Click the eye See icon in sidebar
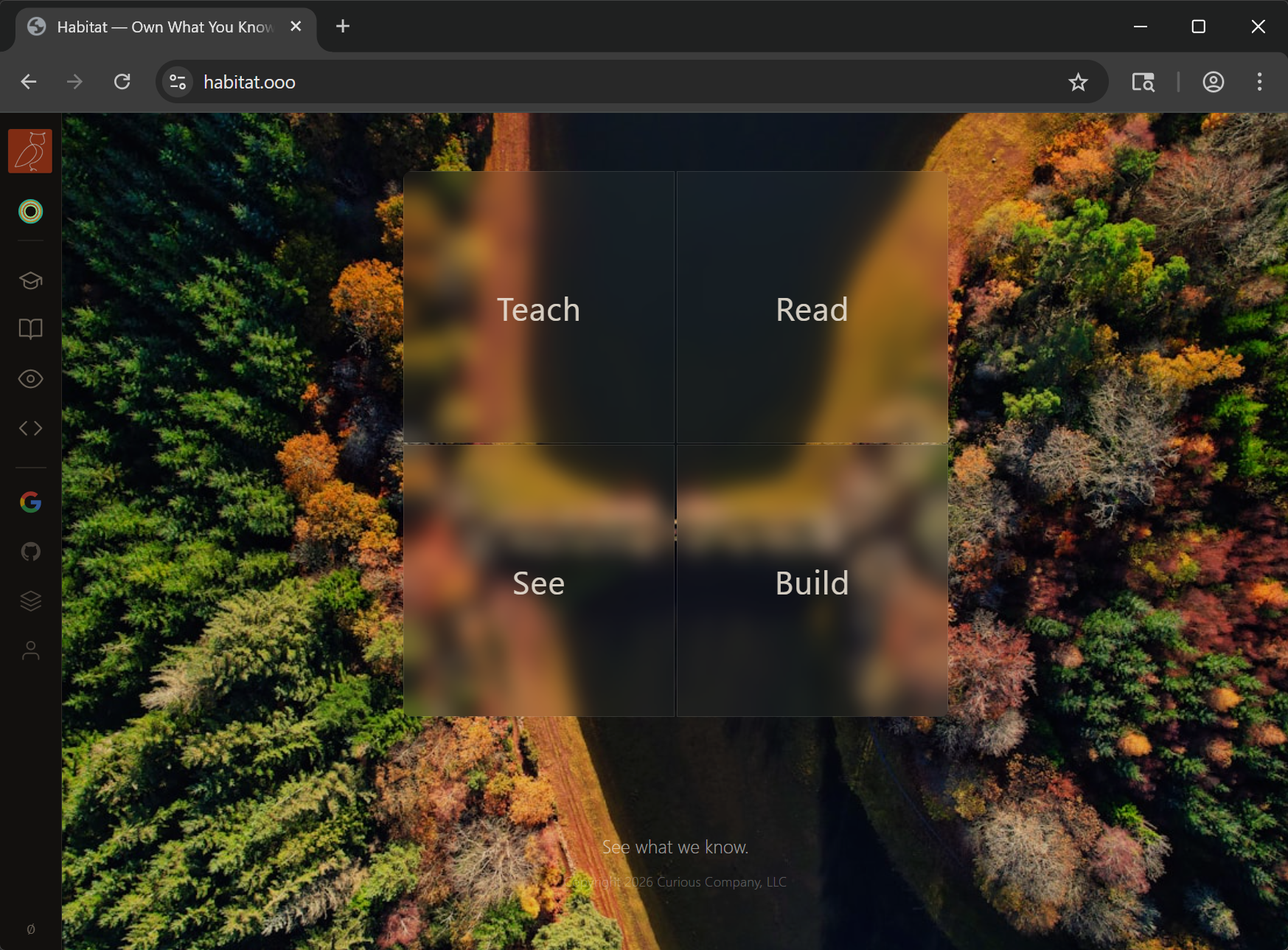 pos(30,379)
